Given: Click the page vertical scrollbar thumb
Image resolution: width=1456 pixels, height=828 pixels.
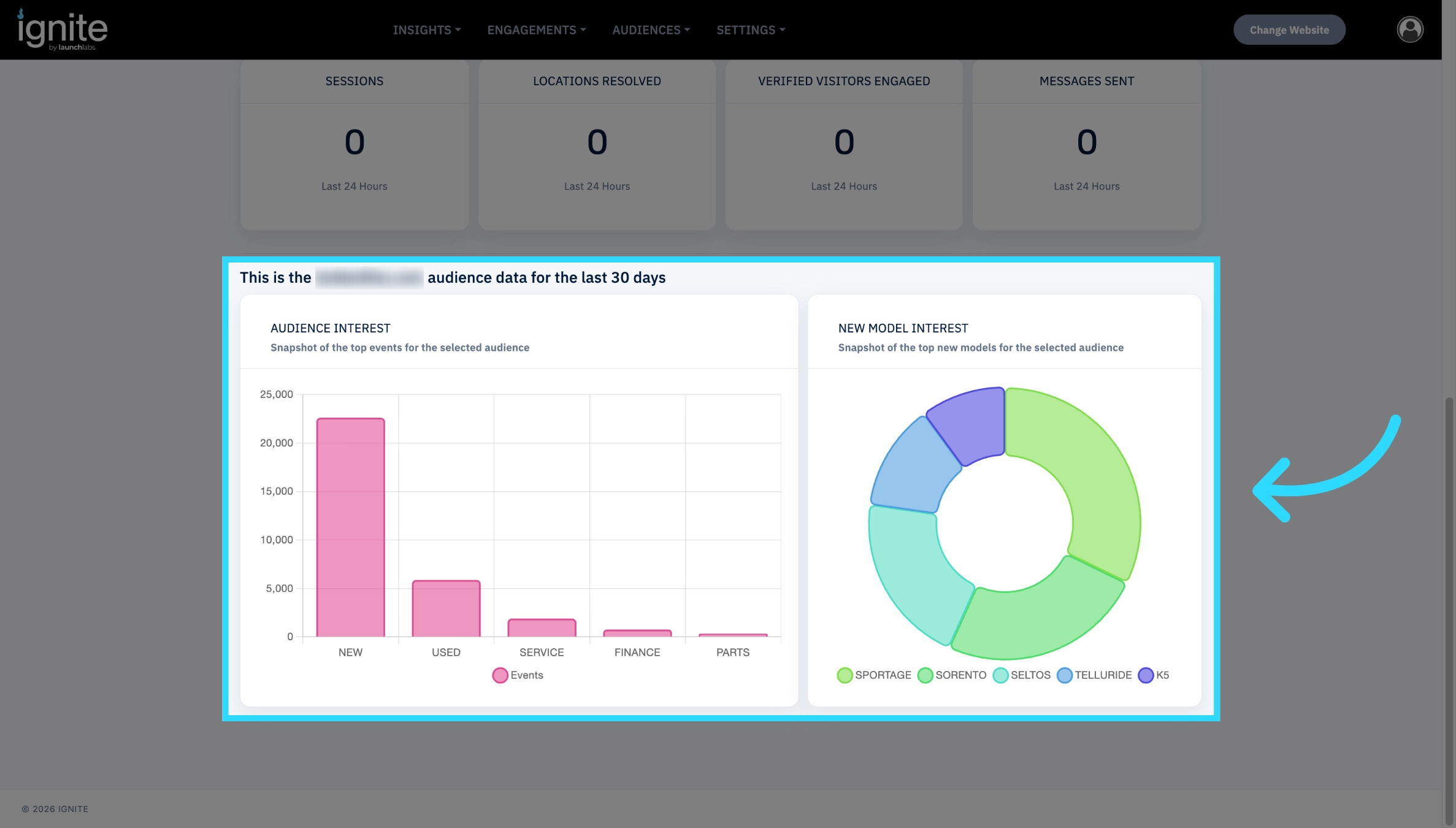Looking at the screenshot, I should [1449, 610].
